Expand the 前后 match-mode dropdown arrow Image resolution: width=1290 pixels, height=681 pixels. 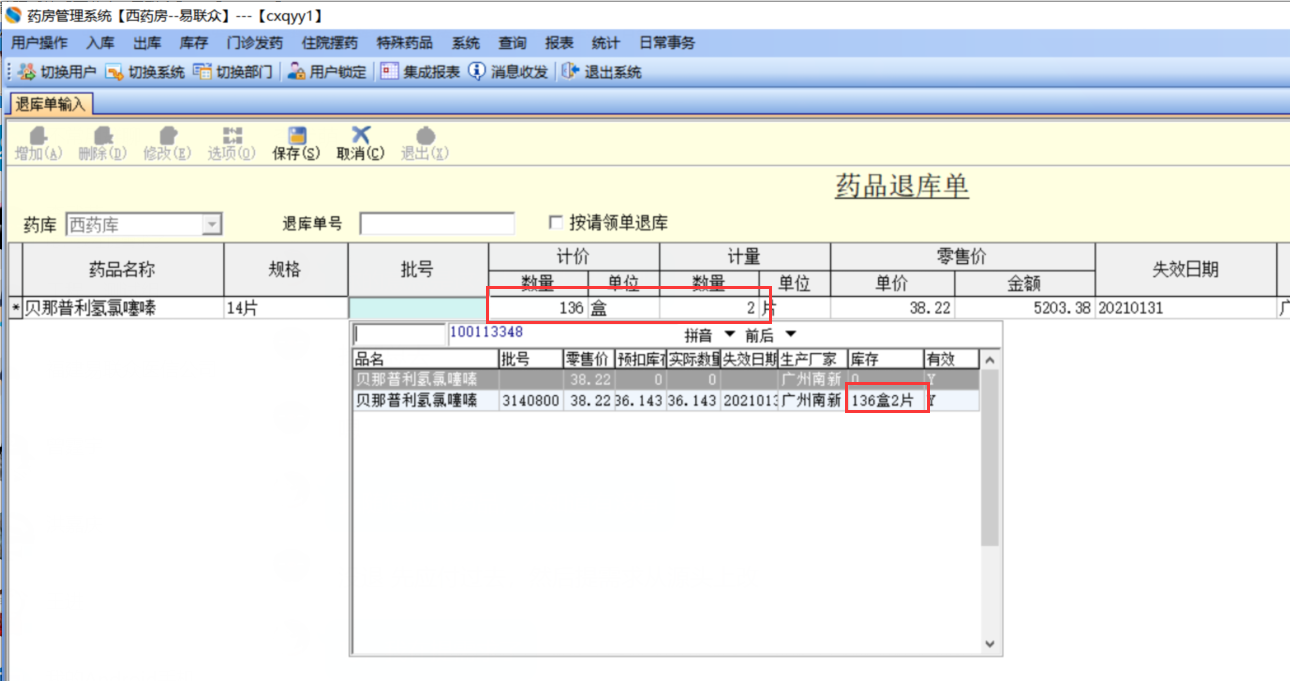791,334
